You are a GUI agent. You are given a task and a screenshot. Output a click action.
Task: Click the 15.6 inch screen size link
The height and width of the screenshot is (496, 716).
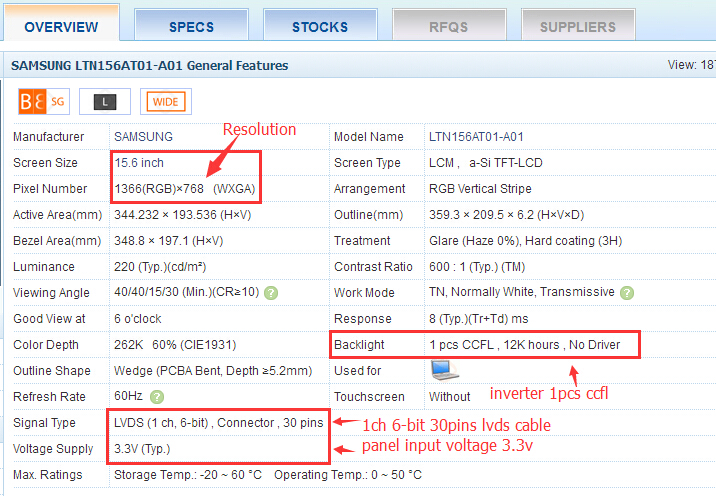(x=139, y=163)
